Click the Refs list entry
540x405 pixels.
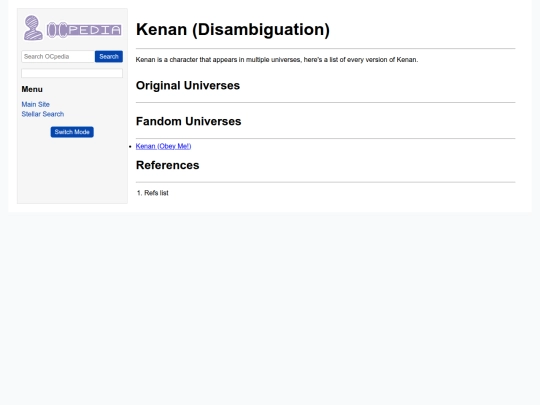point(156,193)
